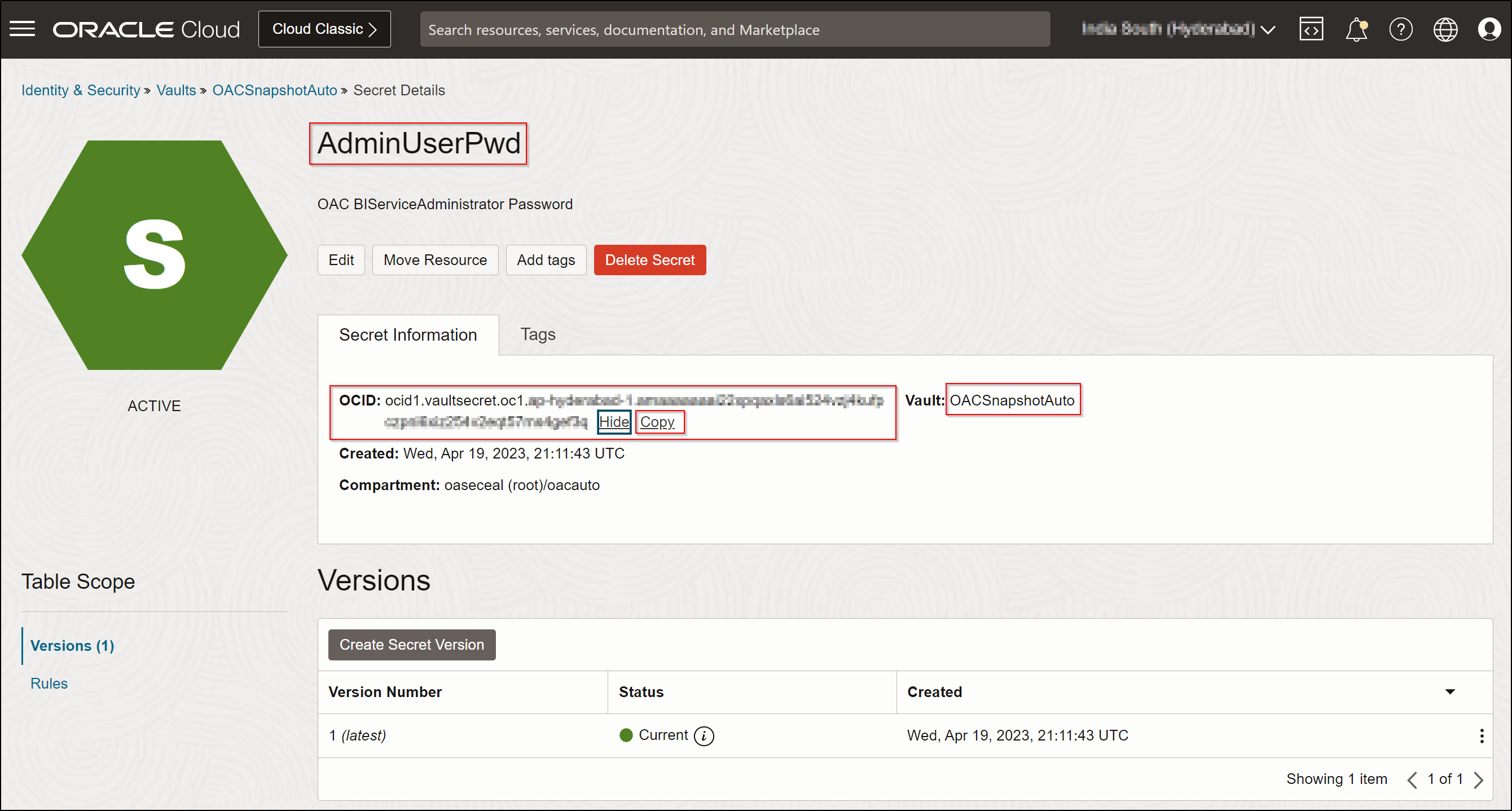
Task: Open the user profile avatar menu
Action: tap(1489, 29)
